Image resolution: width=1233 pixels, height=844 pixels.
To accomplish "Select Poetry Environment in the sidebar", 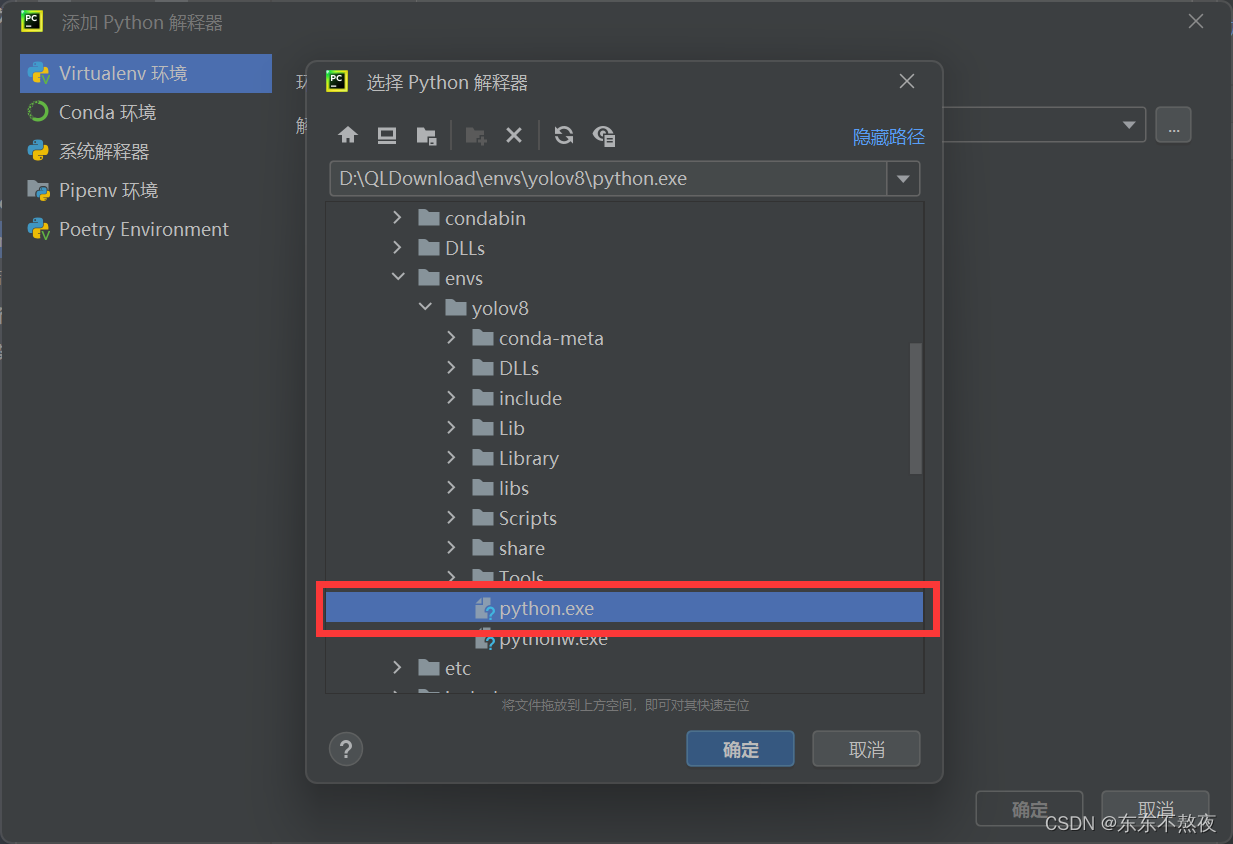I will [146, 229].
